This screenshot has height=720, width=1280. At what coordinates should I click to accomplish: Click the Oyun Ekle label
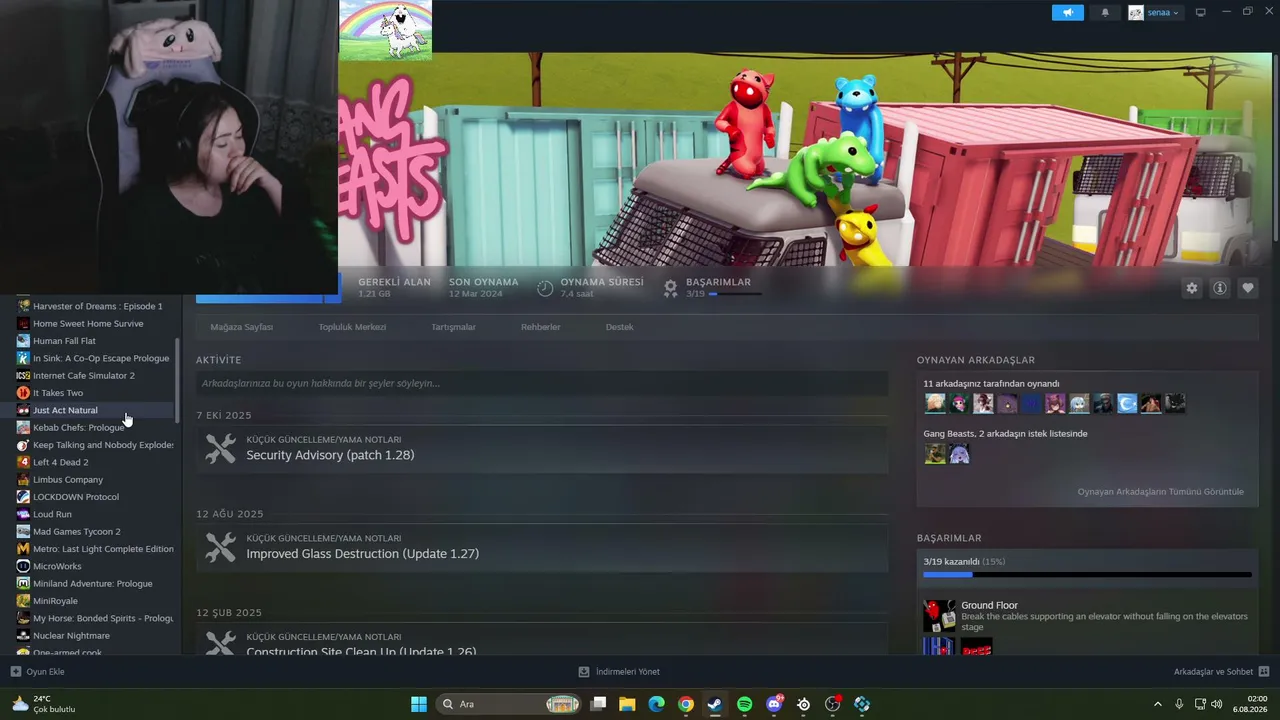click(45, 672)
